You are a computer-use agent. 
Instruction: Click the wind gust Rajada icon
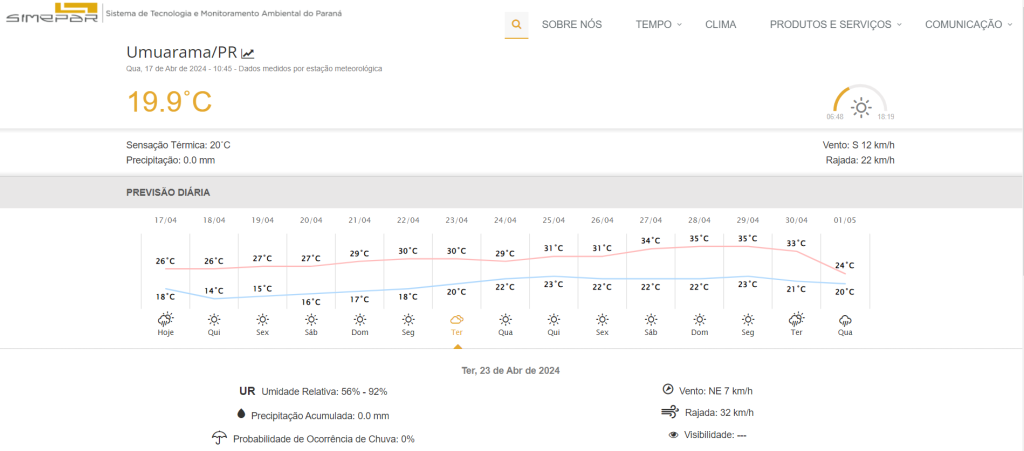pyautogui.click(x=670, y=412)
